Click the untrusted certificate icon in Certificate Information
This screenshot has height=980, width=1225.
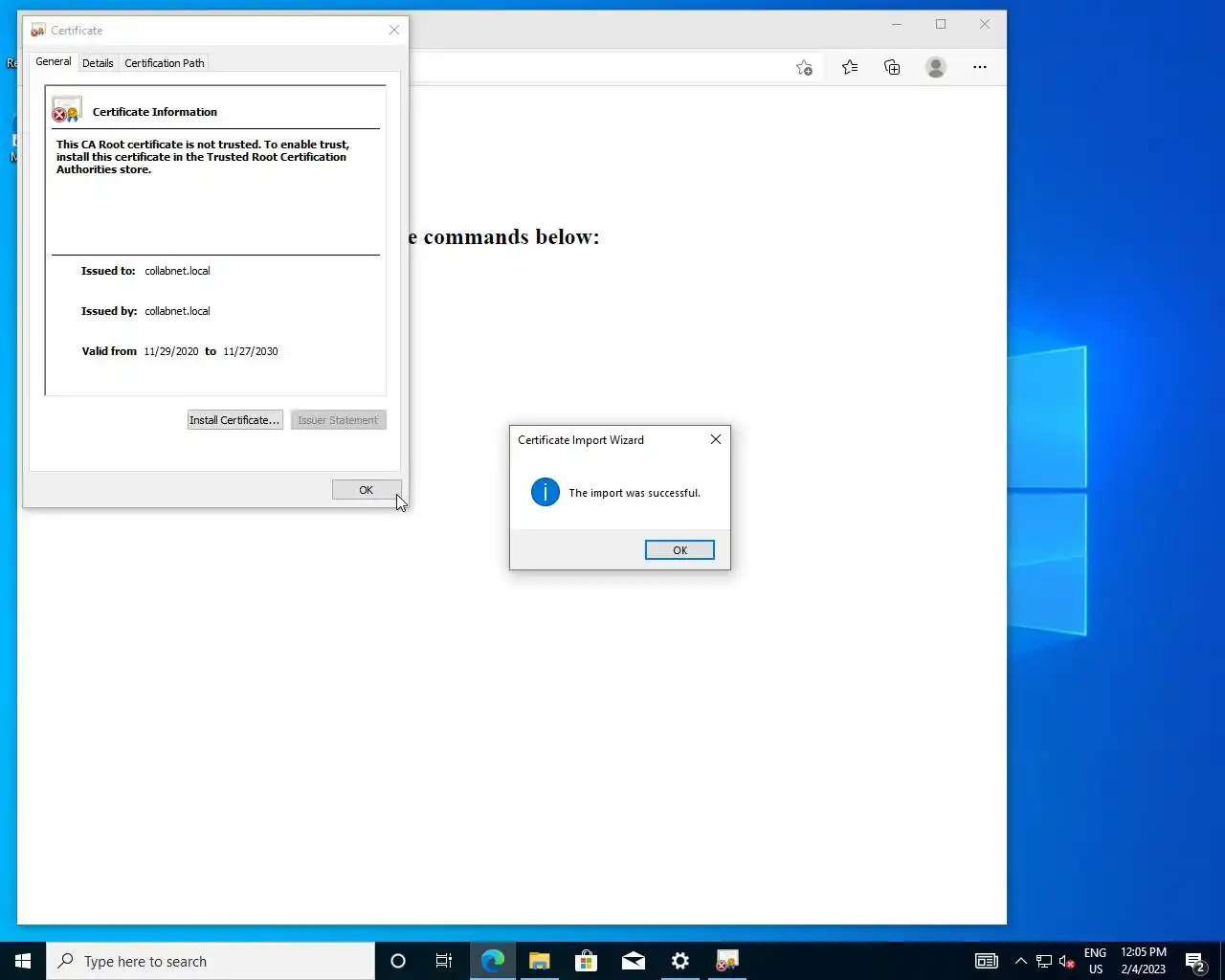pos(66,109)
